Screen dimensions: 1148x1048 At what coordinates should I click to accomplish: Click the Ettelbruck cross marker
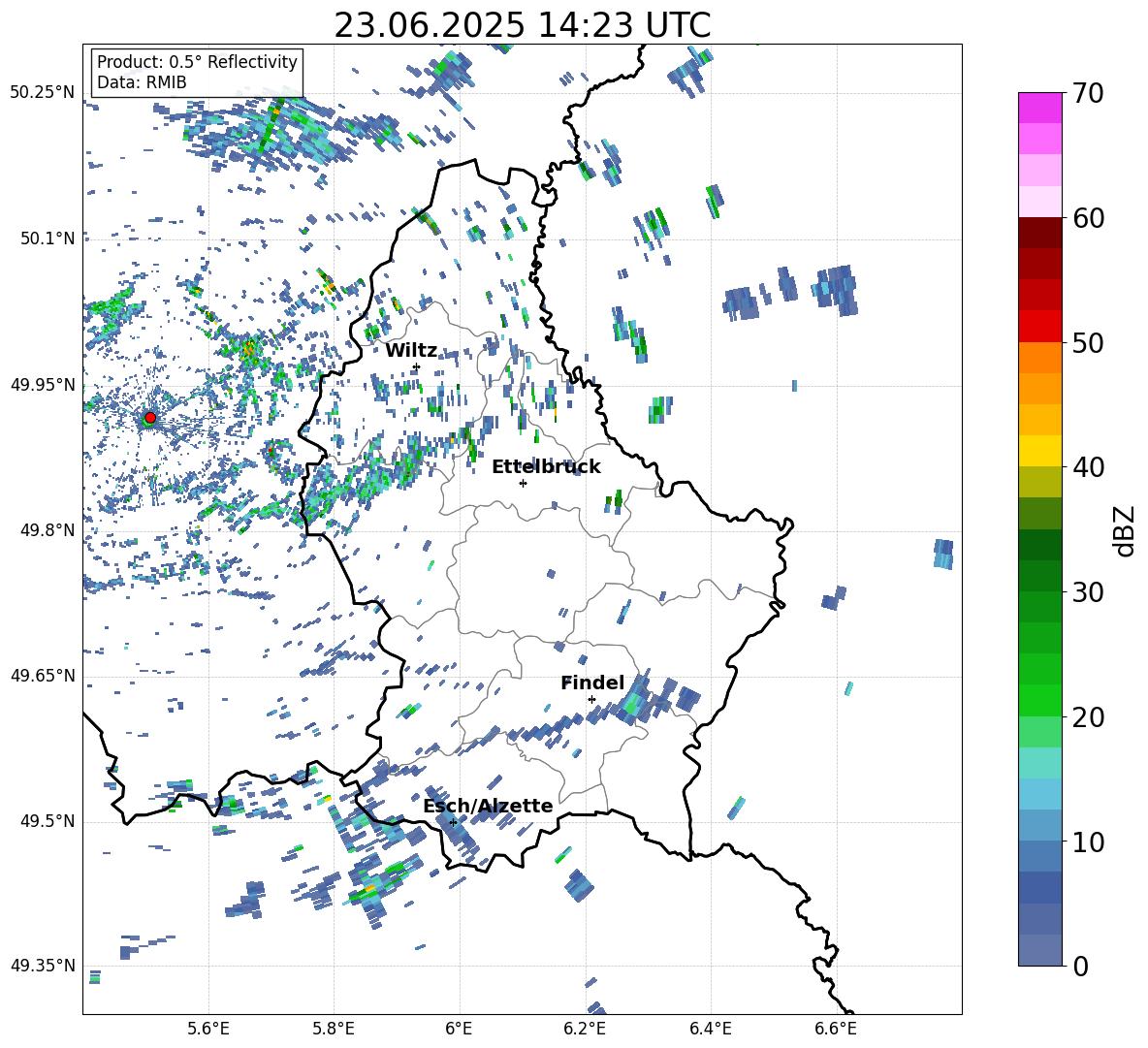[523, 483]
